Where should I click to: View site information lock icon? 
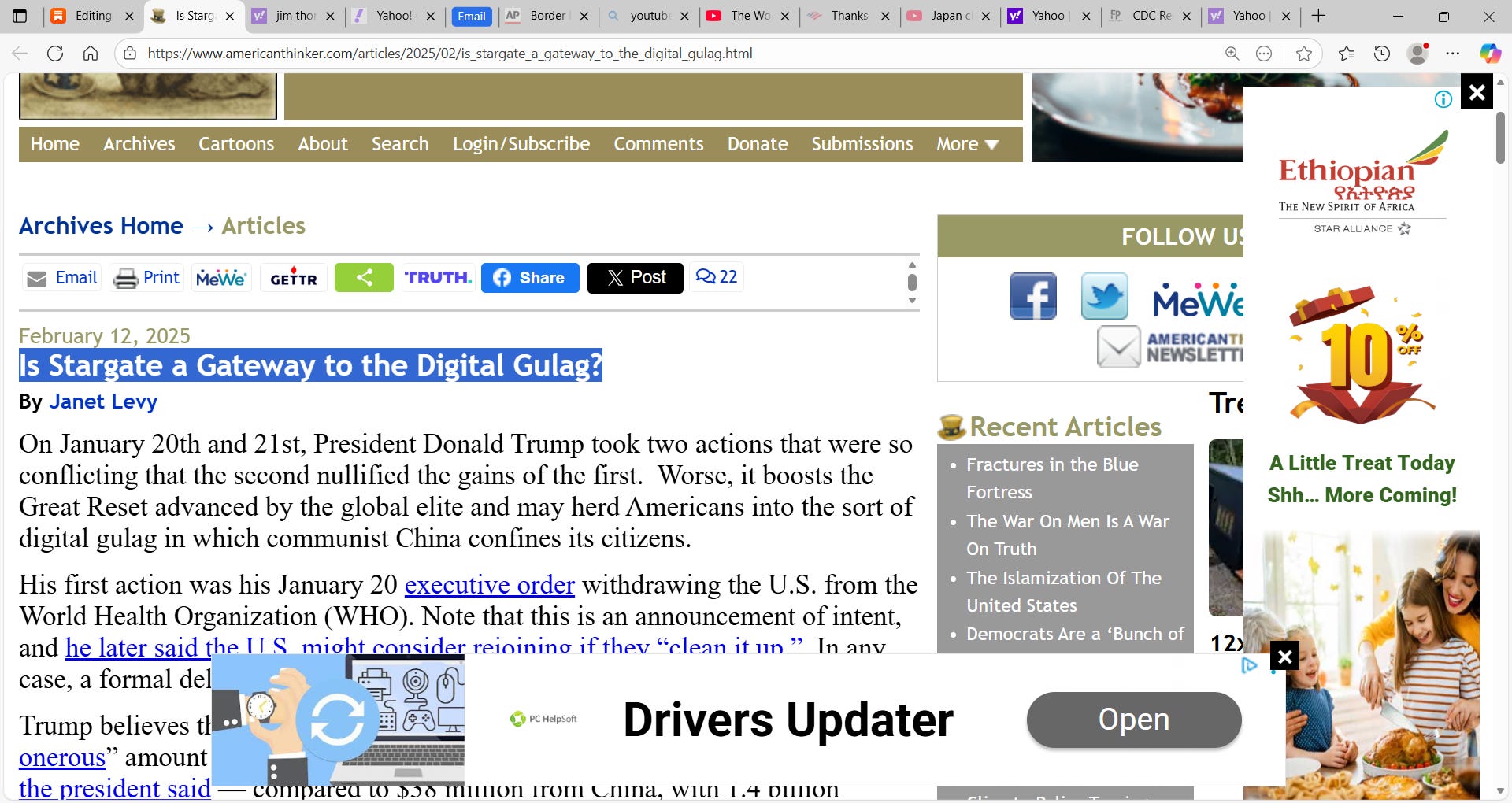coord(131,54)
